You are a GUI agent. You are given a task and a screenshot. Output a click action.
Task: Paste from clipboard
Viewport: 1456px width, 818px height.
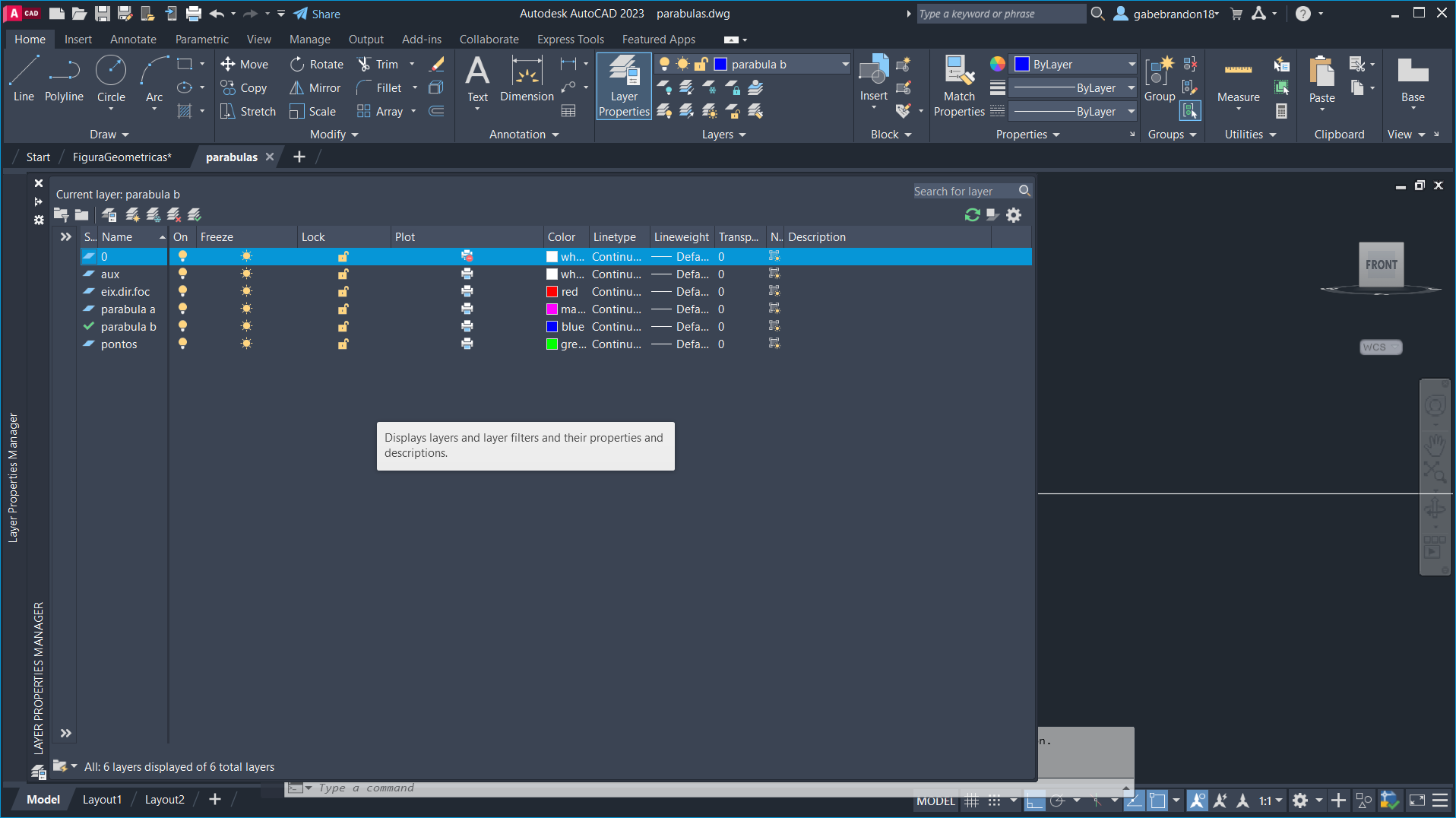tap(1321, 79)
